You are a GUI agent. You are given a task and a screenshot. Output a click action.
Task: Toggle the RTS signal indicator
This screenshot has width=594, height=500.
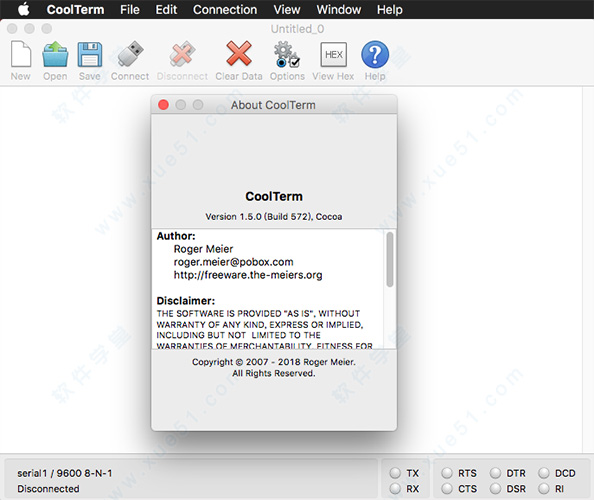click(x=447, y=473)
